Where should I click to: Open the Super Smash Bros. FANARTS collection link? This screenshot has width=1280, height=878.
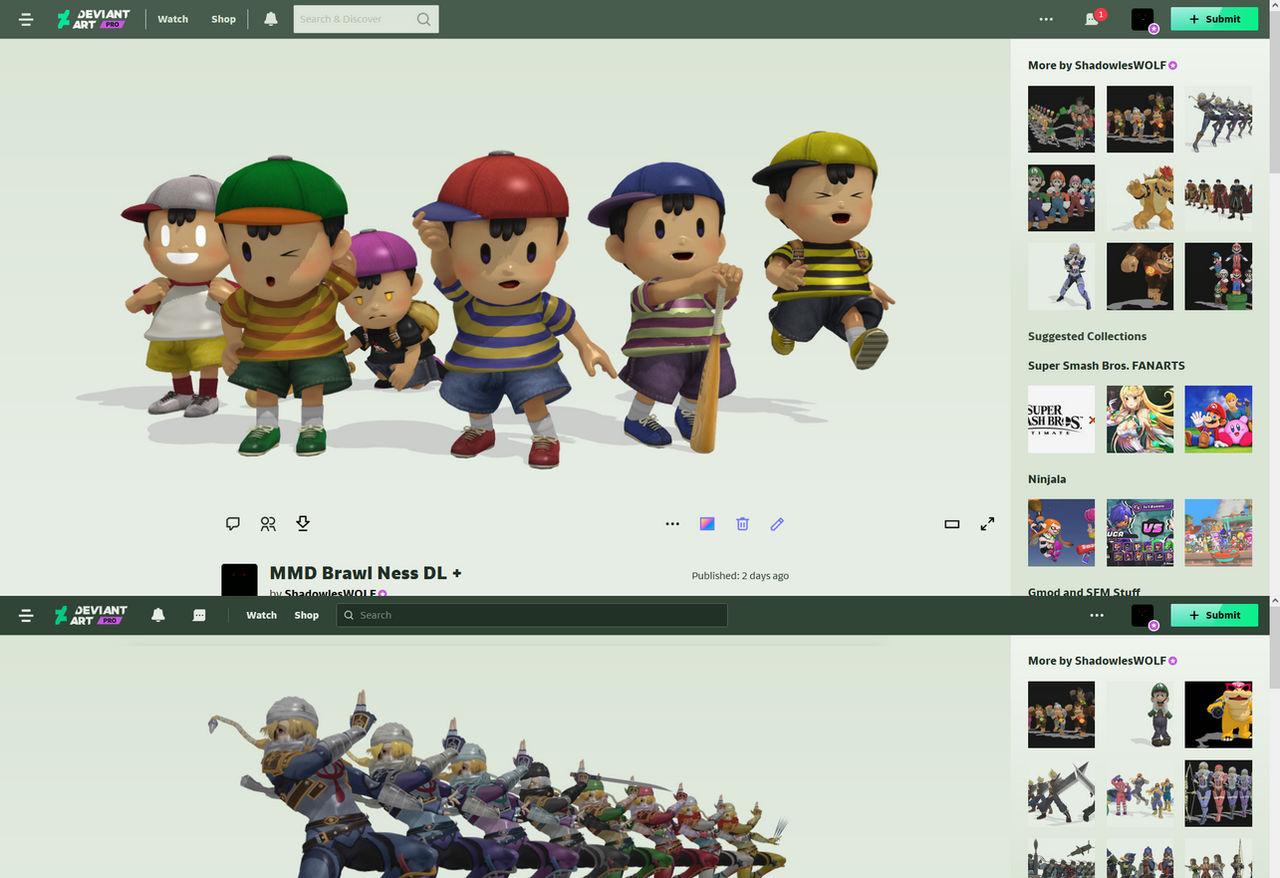coord(1106,365)
